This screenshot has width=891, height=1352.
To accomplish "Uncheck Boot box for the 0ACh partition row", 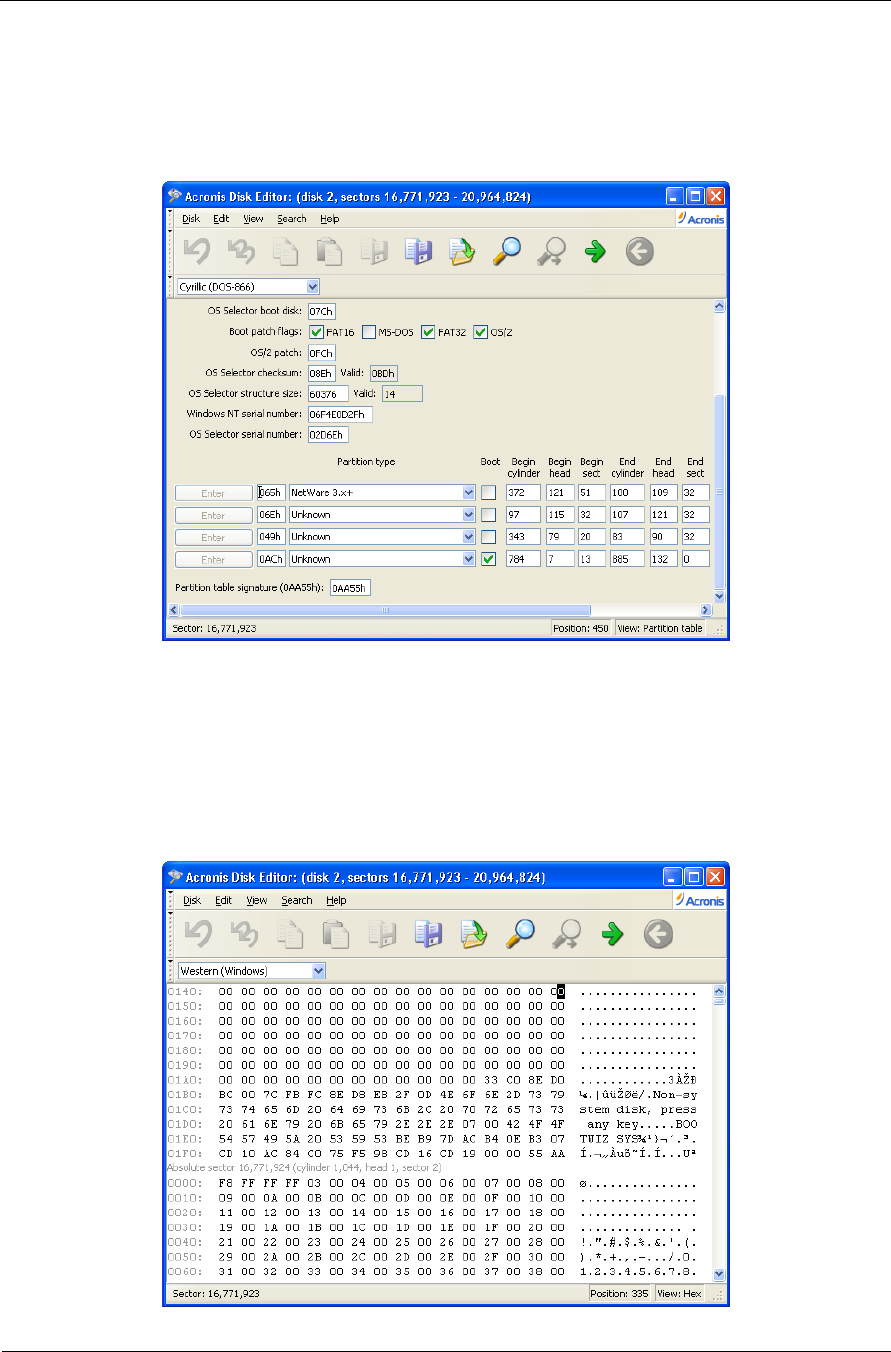I will pyautogui.click(x=488, y=559).
